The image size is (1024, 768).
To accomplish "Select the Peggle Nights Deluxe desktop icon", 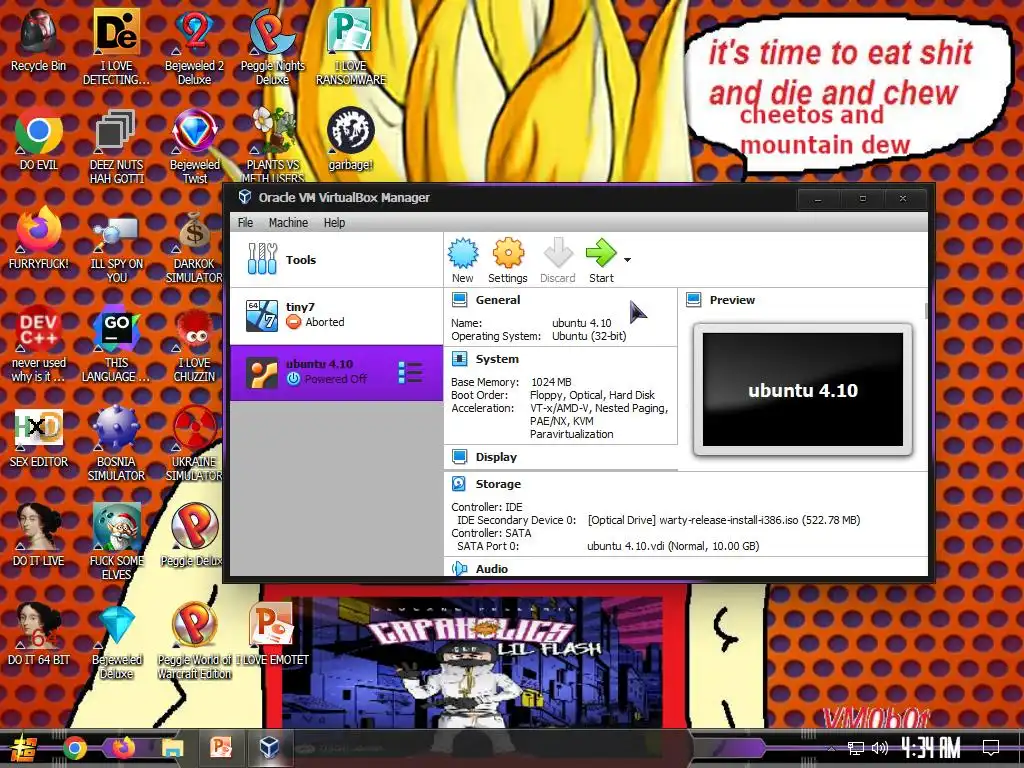I will [272, 47].
